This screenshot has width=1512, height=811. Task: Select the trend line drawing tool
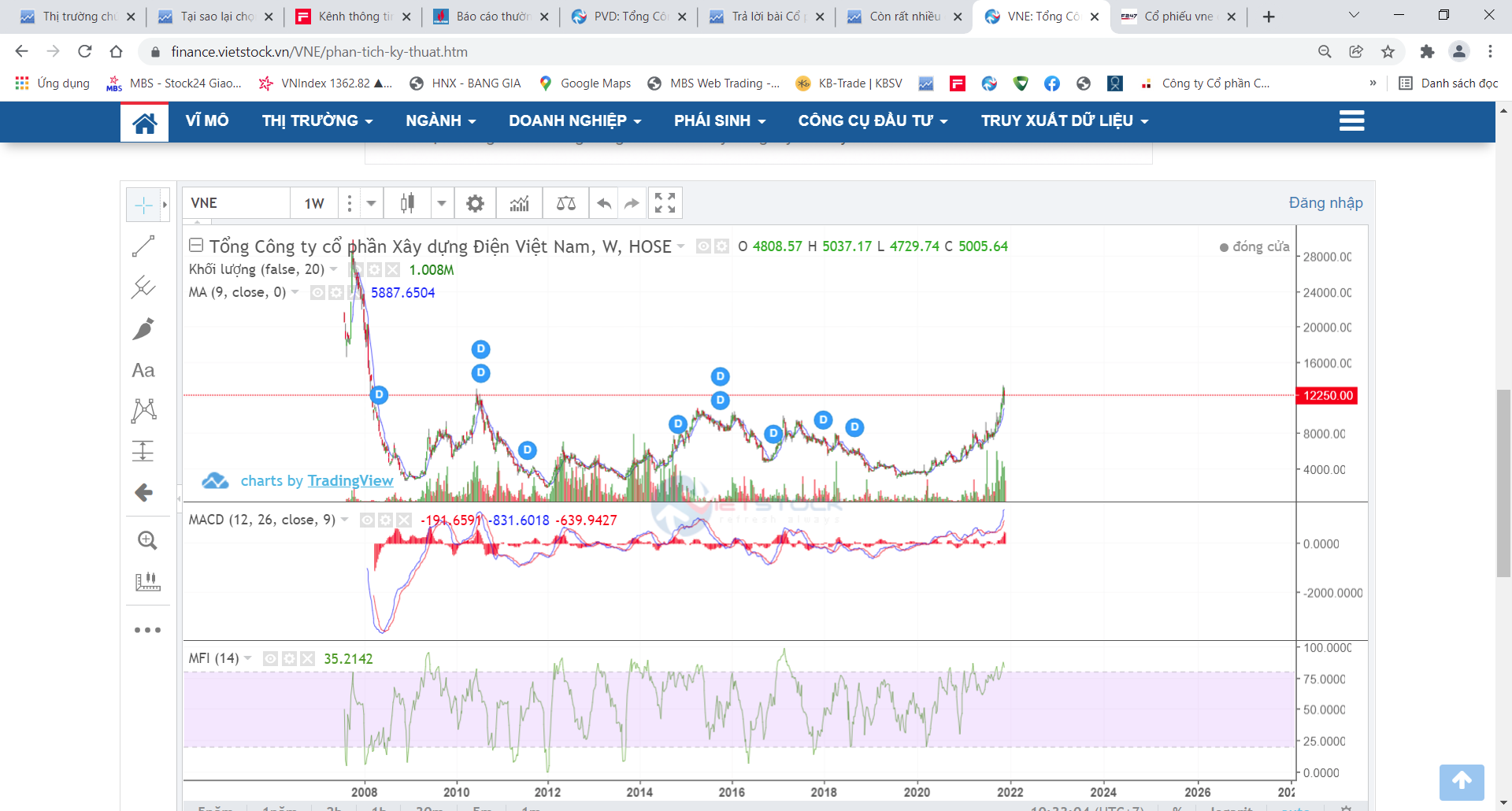[x=143, y=246]
